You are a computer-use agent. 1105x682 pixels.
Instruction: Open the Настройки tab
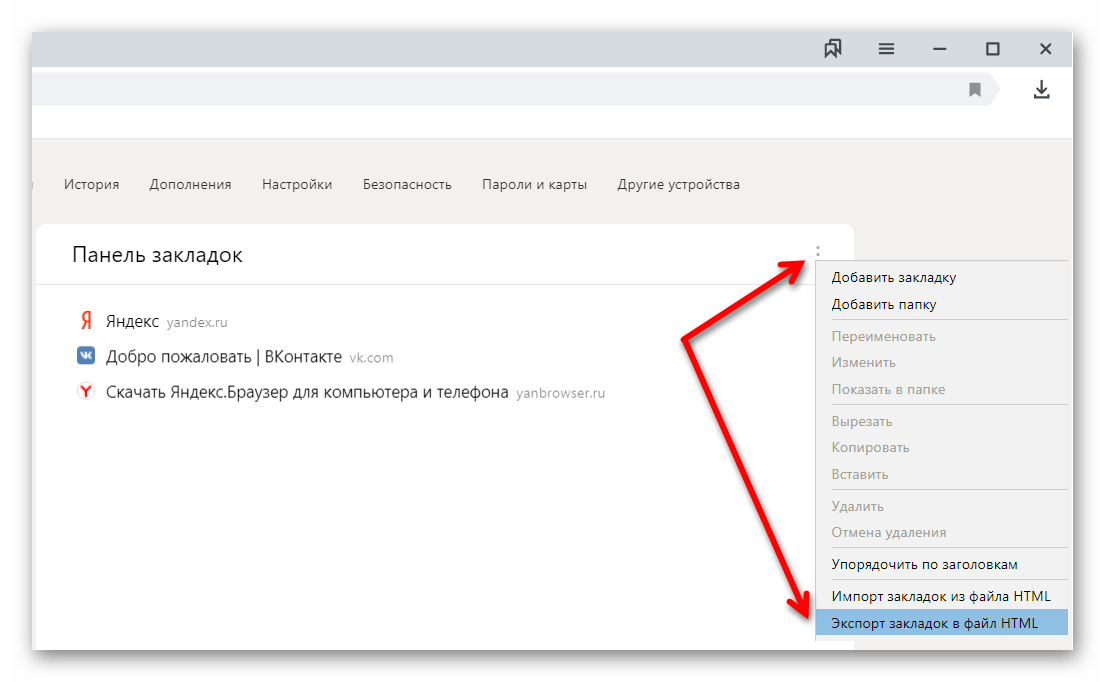point(297,184)
